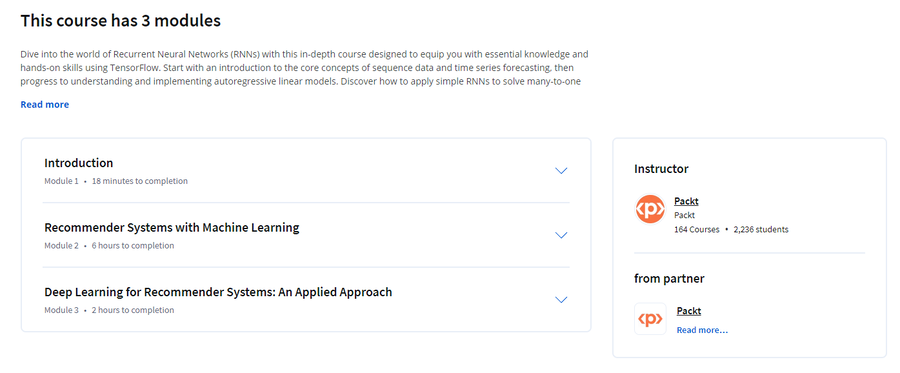Click the square Packt partner logo
This screenshot has width=900, height=373.
[650, 318]
